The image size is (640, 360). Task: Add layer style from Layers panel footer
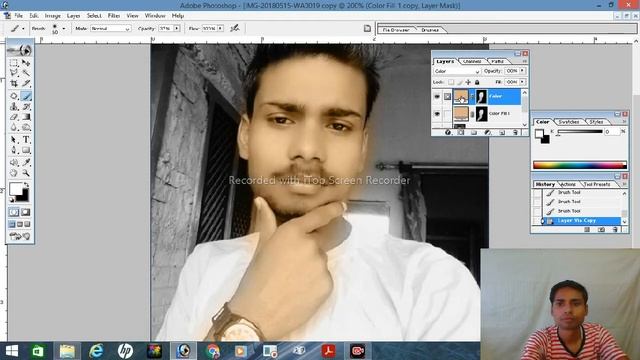point(448,132)
